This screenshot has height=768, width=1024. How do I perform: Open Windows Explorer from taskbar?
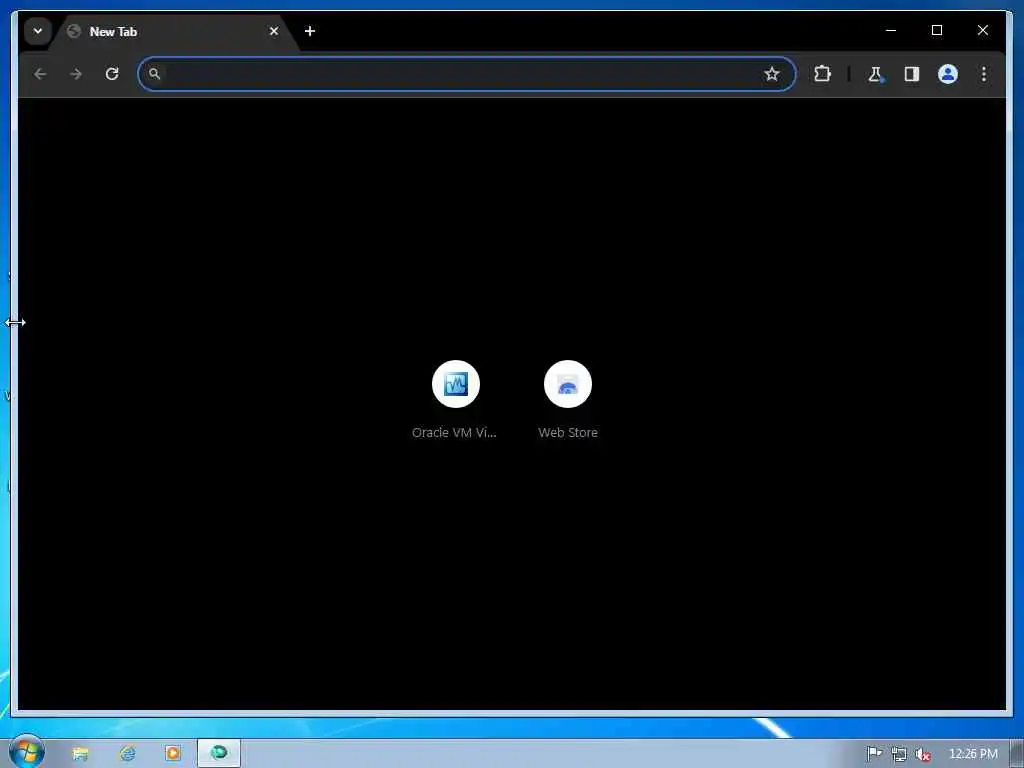(80, 754)
